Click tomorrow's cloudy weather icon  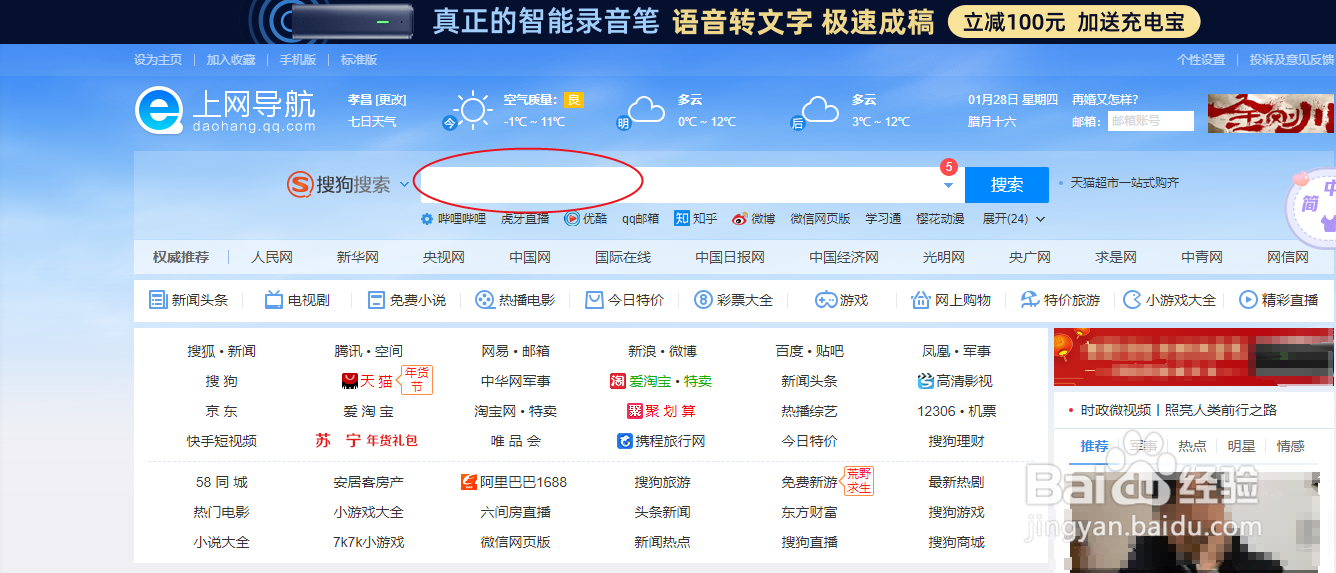tap(646, 109)
